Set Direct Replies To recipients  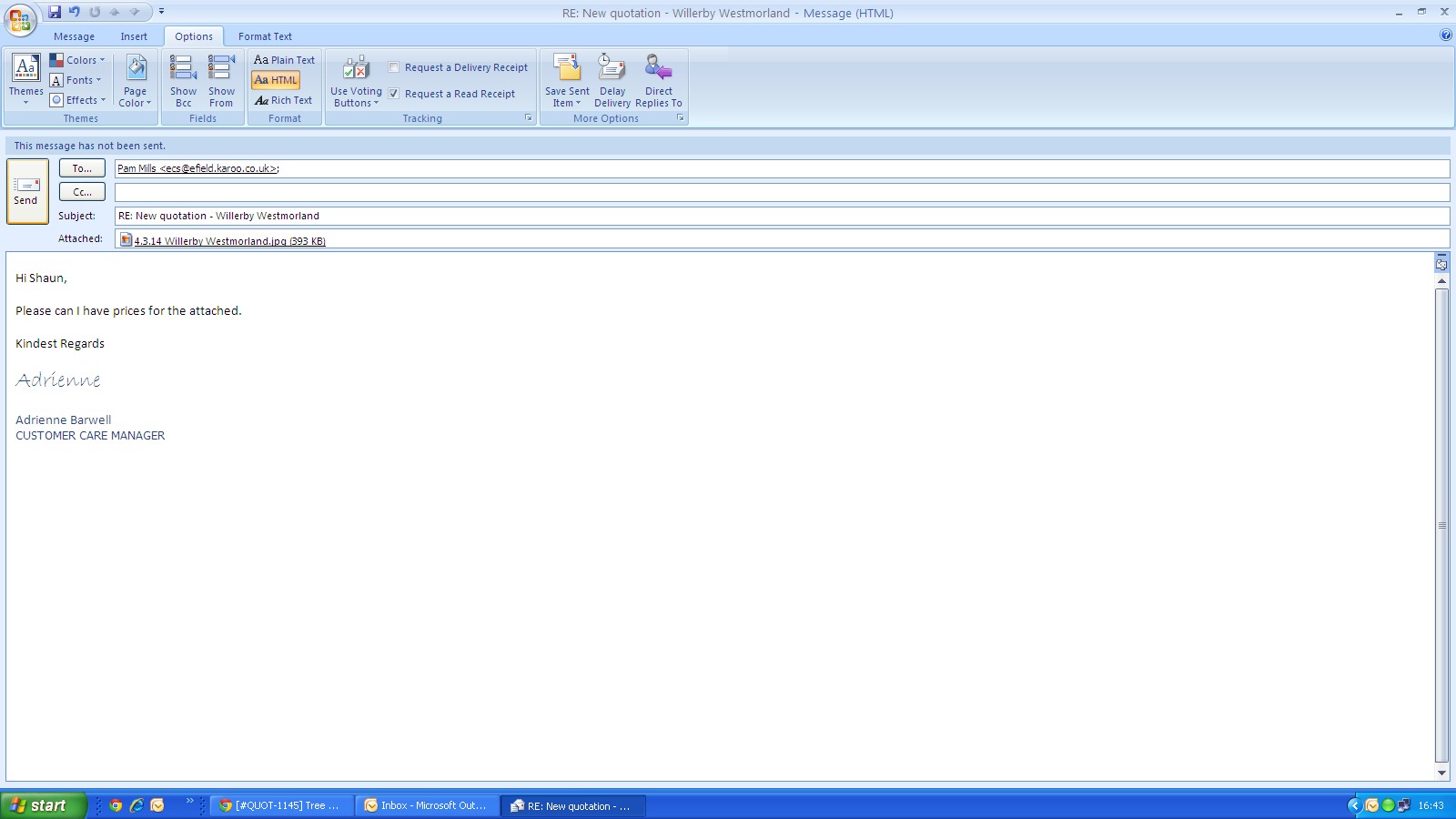[x=658, y=80]
